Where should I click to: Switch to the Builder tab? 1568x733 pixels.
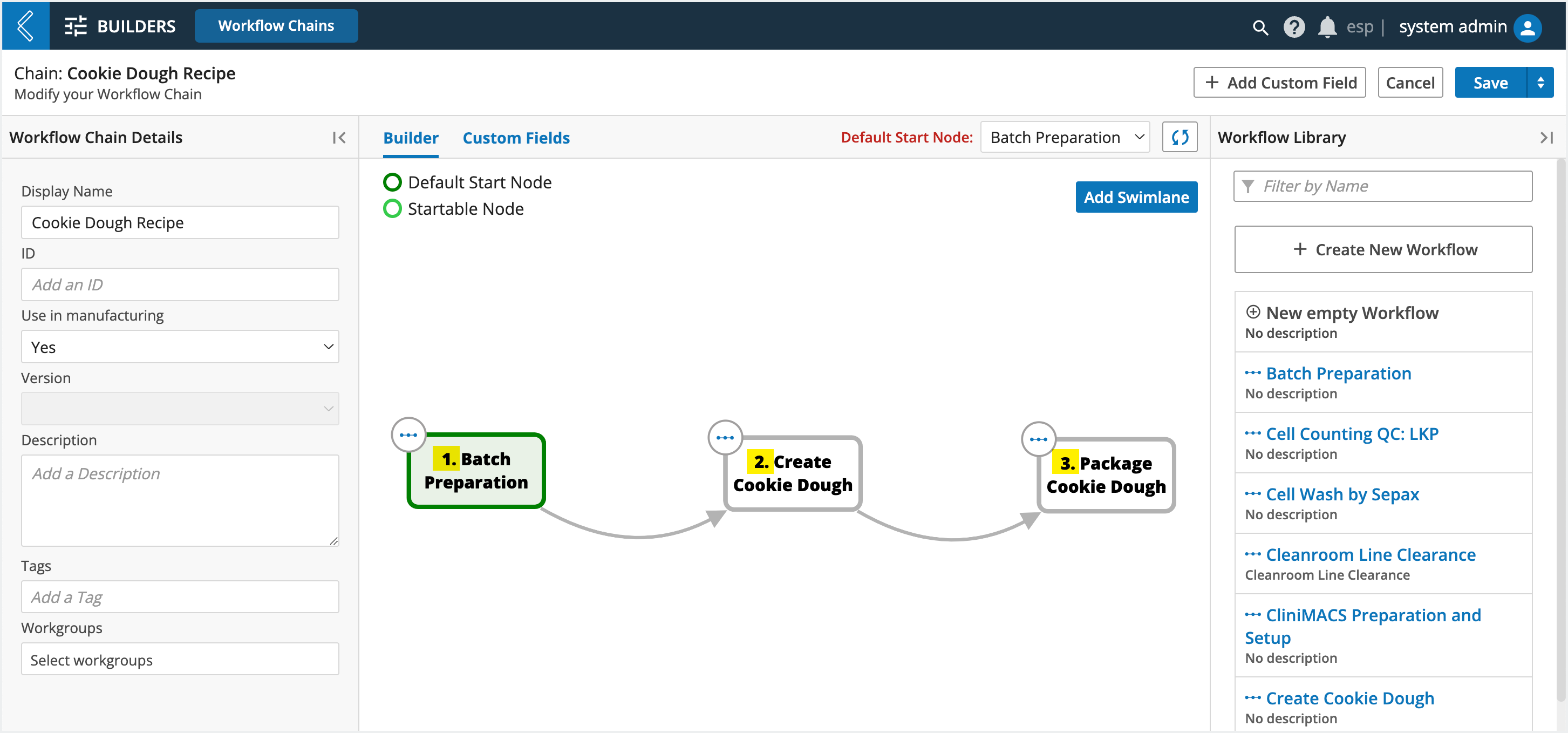[411, 138]
